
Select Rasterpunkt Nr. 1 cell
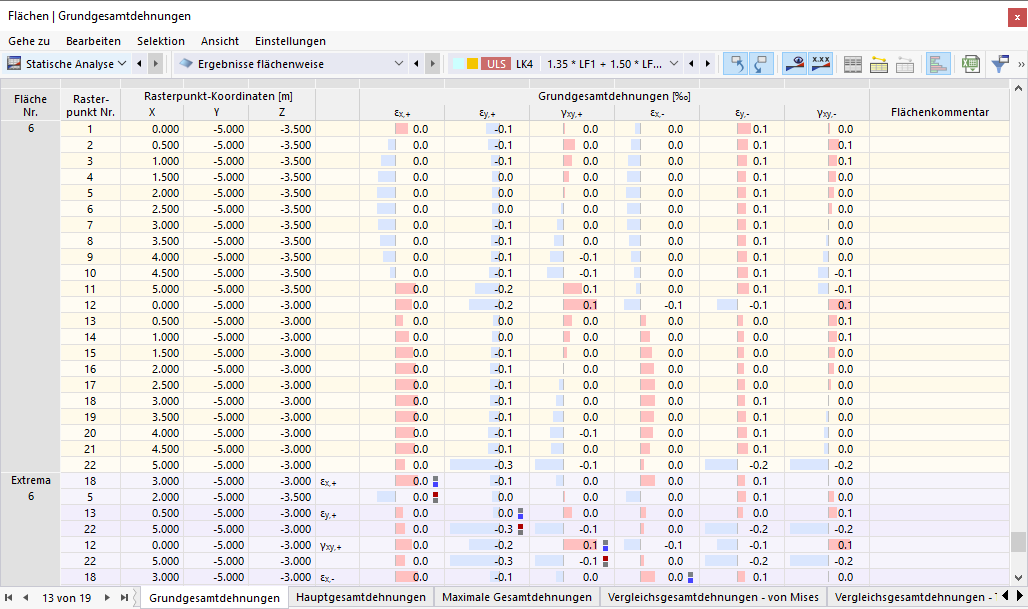click(x=90, y=129)
